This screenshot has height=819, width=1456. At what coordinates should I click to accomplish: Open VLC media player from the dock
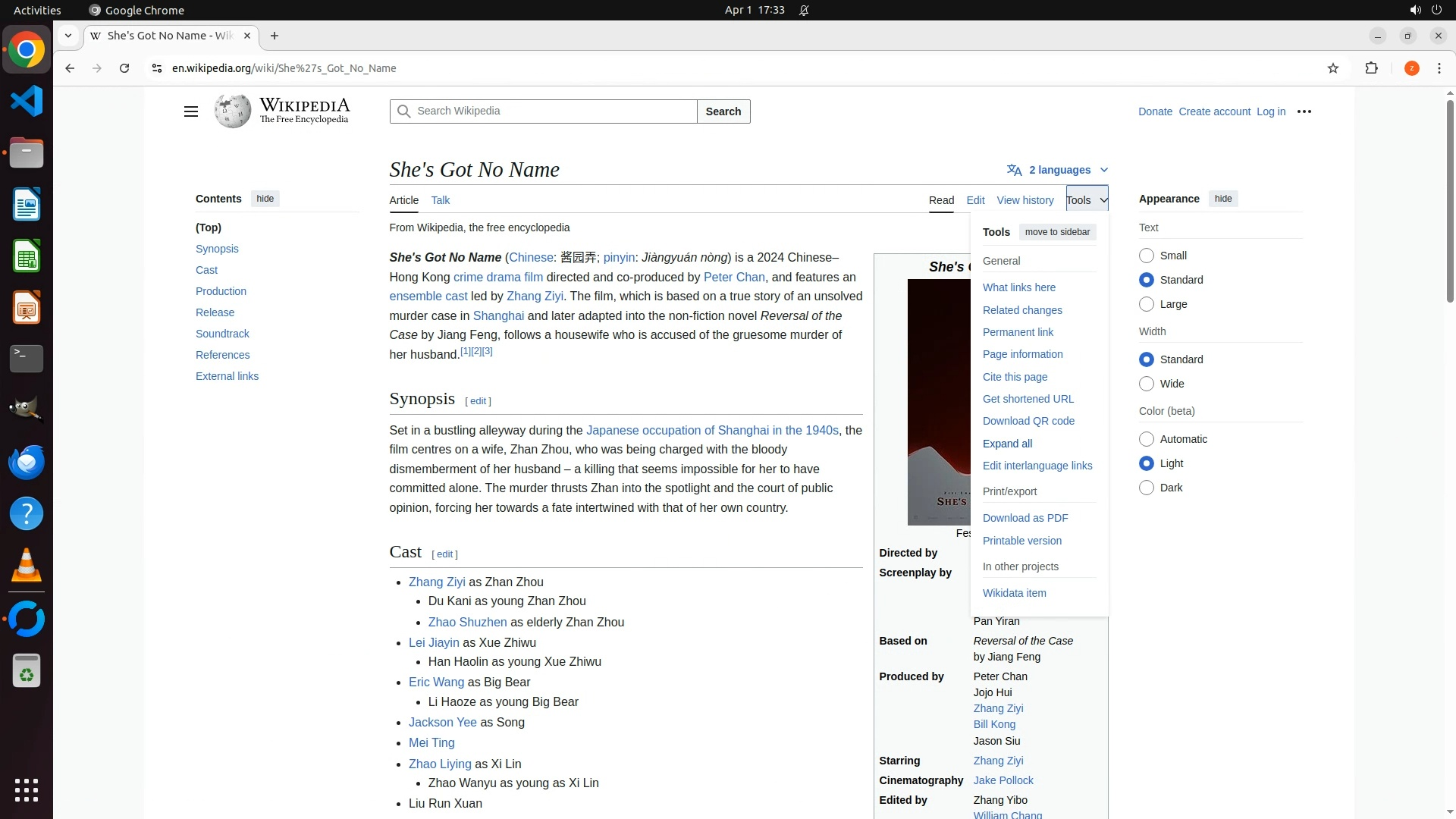(27, 566)
